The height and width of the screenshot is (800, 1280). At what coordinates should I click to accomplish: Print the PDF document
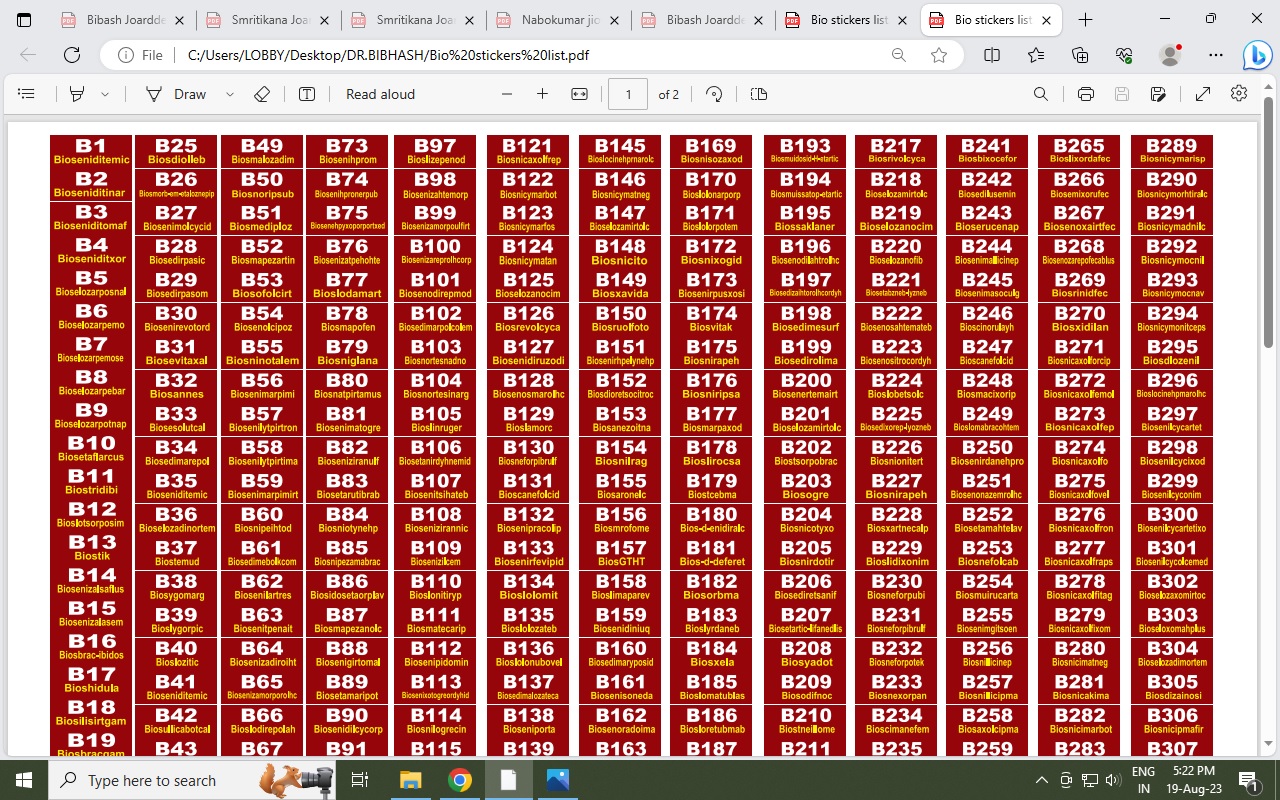pyautogui.click(x=1086, y=94)
